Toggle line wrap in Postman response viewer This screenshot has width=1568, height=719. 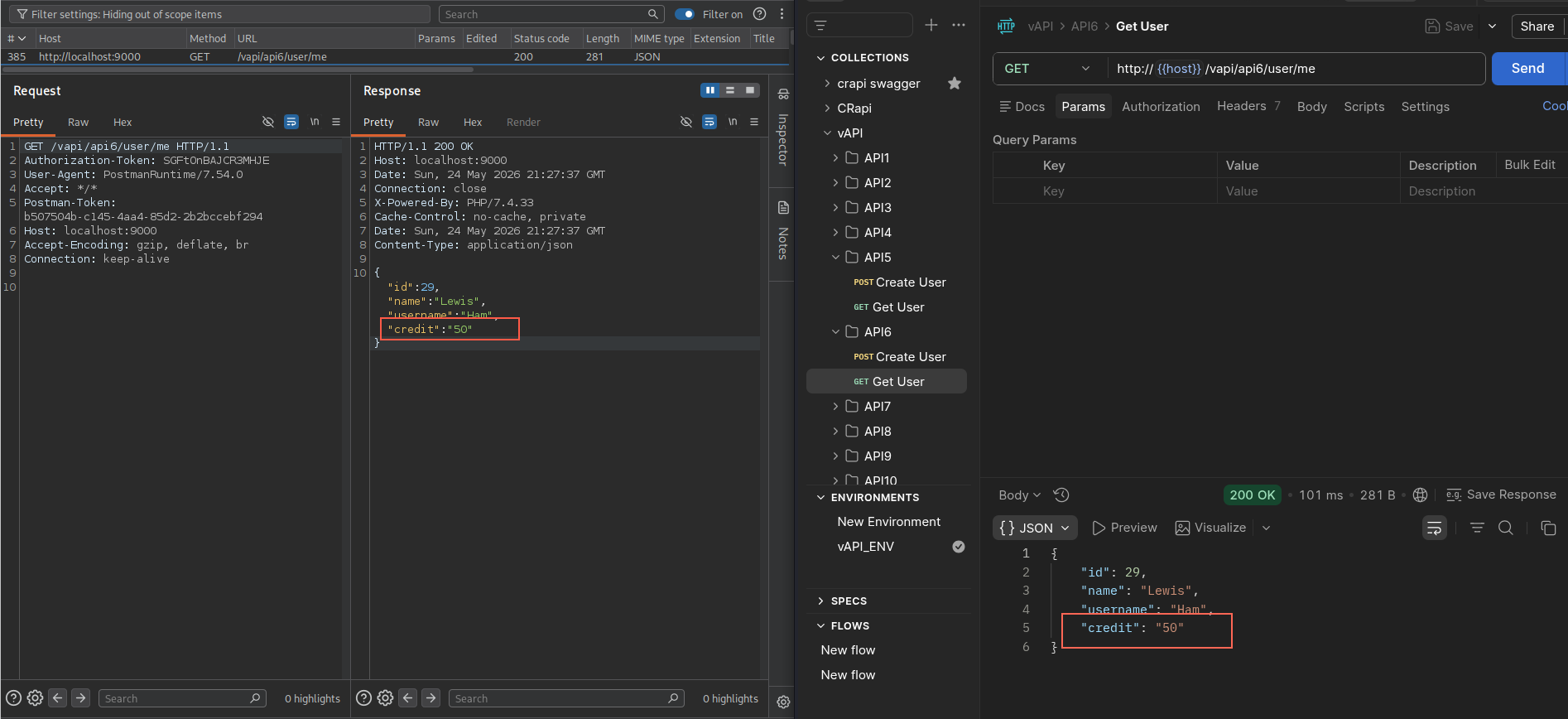point(1435,528)
